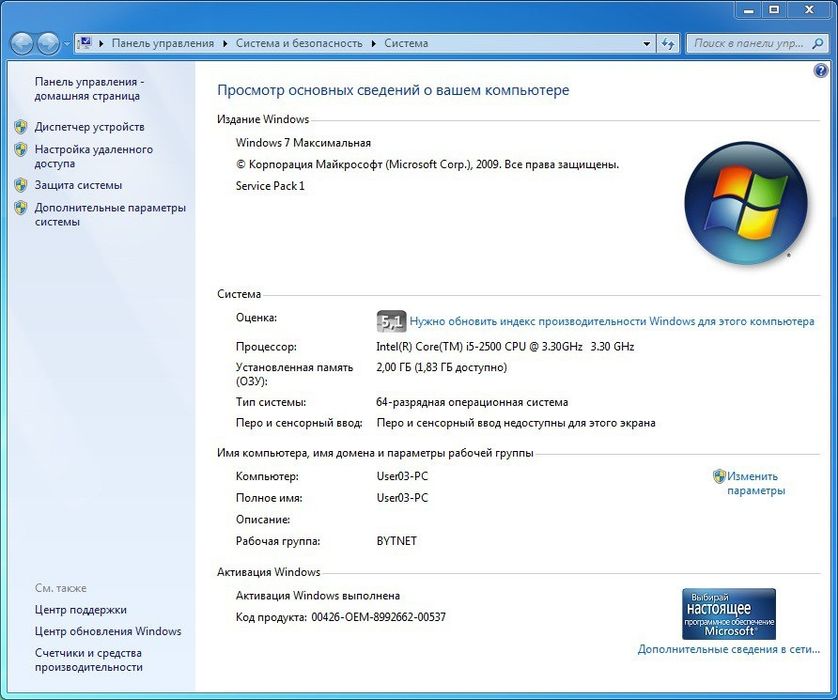Close the System window
This screenshot has width=838, height=700.
(809, 10)
